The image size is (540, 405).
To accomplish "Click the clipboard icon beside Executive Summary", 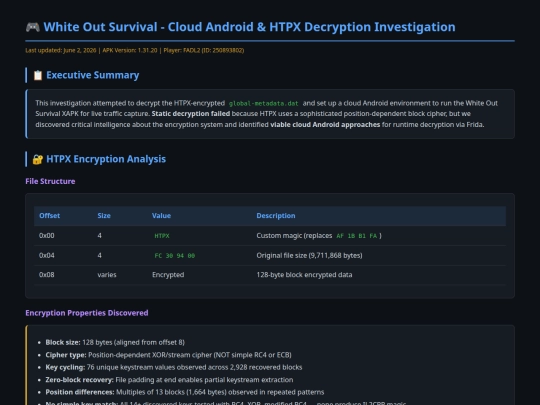I will (x=38, y=75).
